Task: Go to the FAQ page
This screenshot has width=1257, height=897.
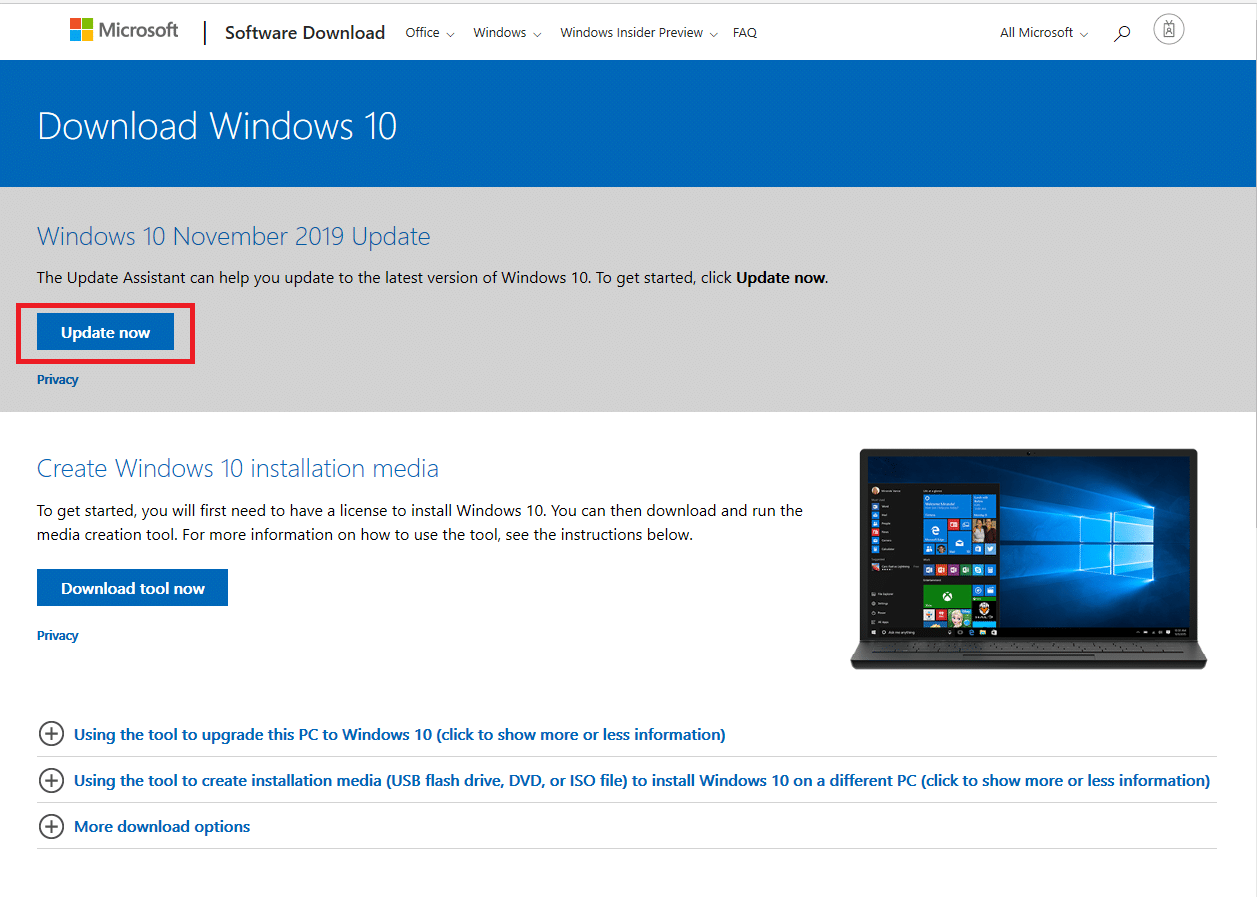Action: pos(745,33)
